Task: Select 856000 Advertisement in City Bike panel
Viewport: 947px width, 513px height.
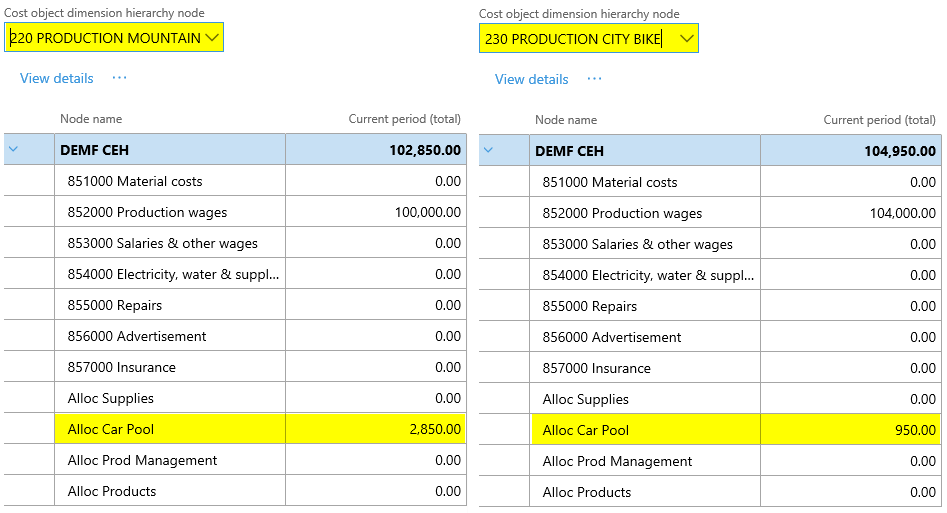Action: tap(612, 337)
